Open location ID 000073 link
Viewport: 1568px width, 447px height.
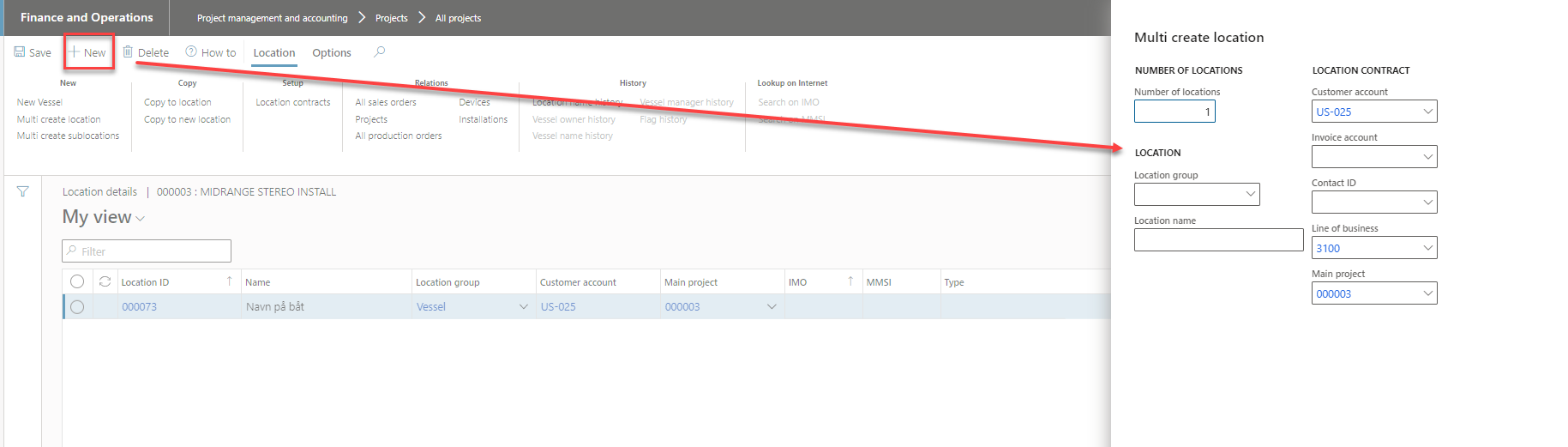point(139,306)
